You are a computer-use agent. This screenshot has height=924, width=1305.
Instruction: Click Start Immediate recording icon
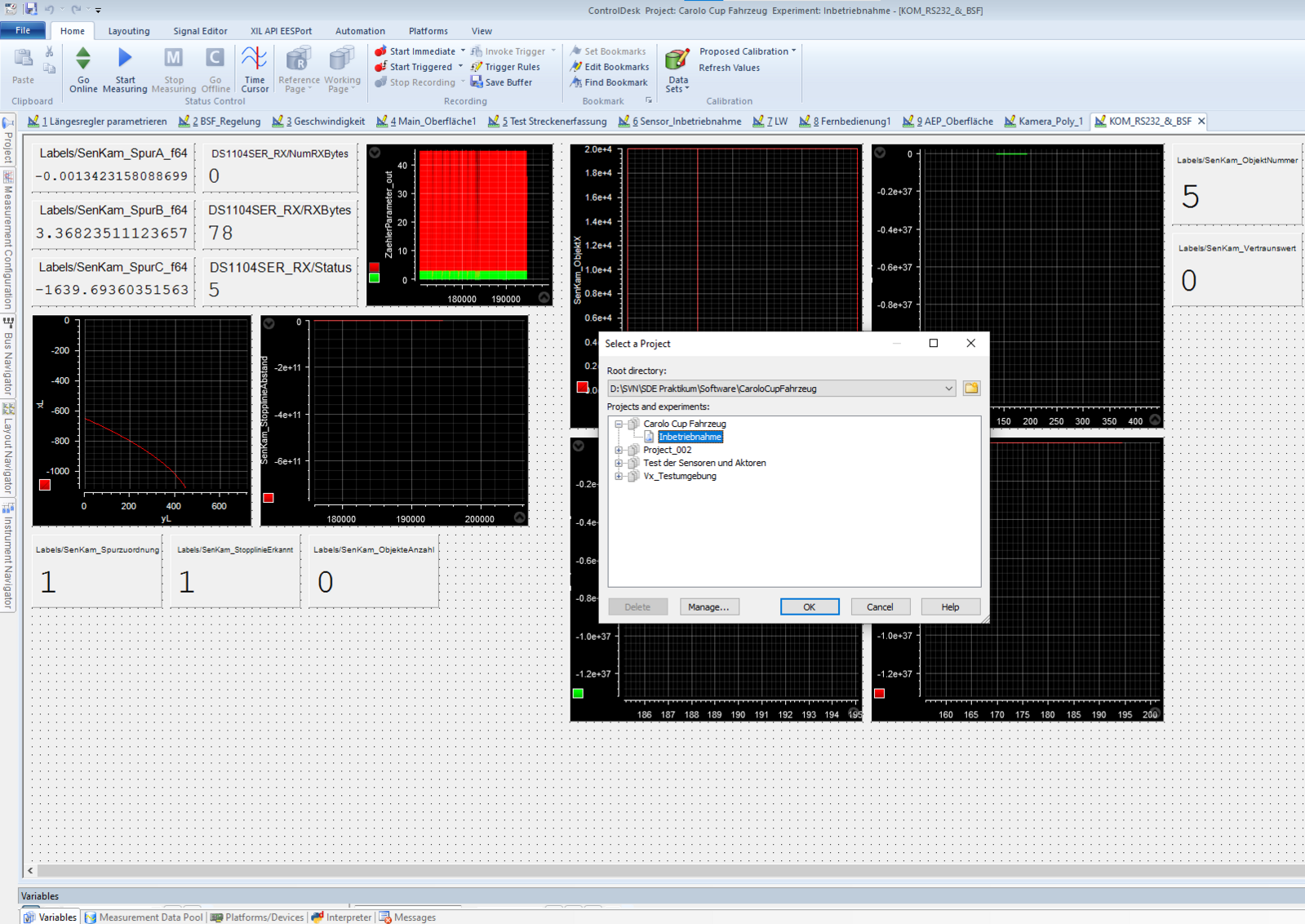coord(380,51)
